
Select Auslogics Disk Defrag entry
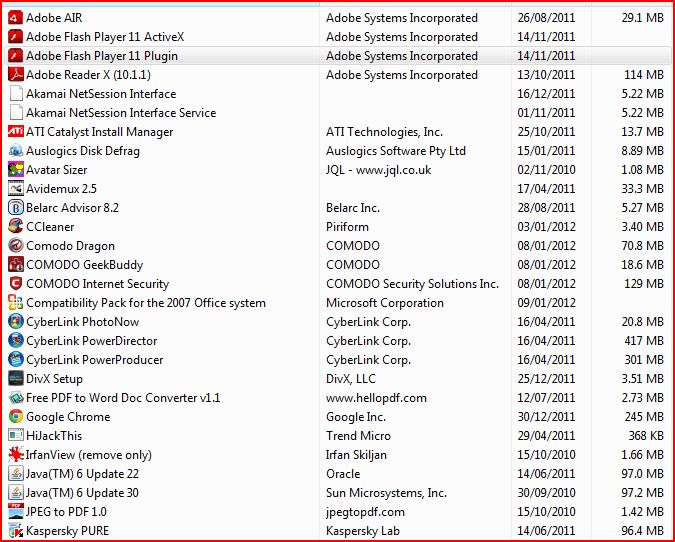(x=82, y=151)
